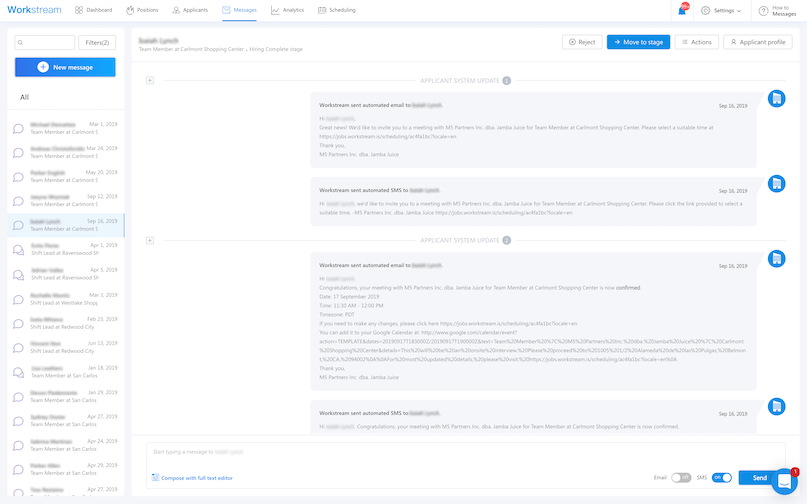Open Compose with full text editor link

point(196,478)
